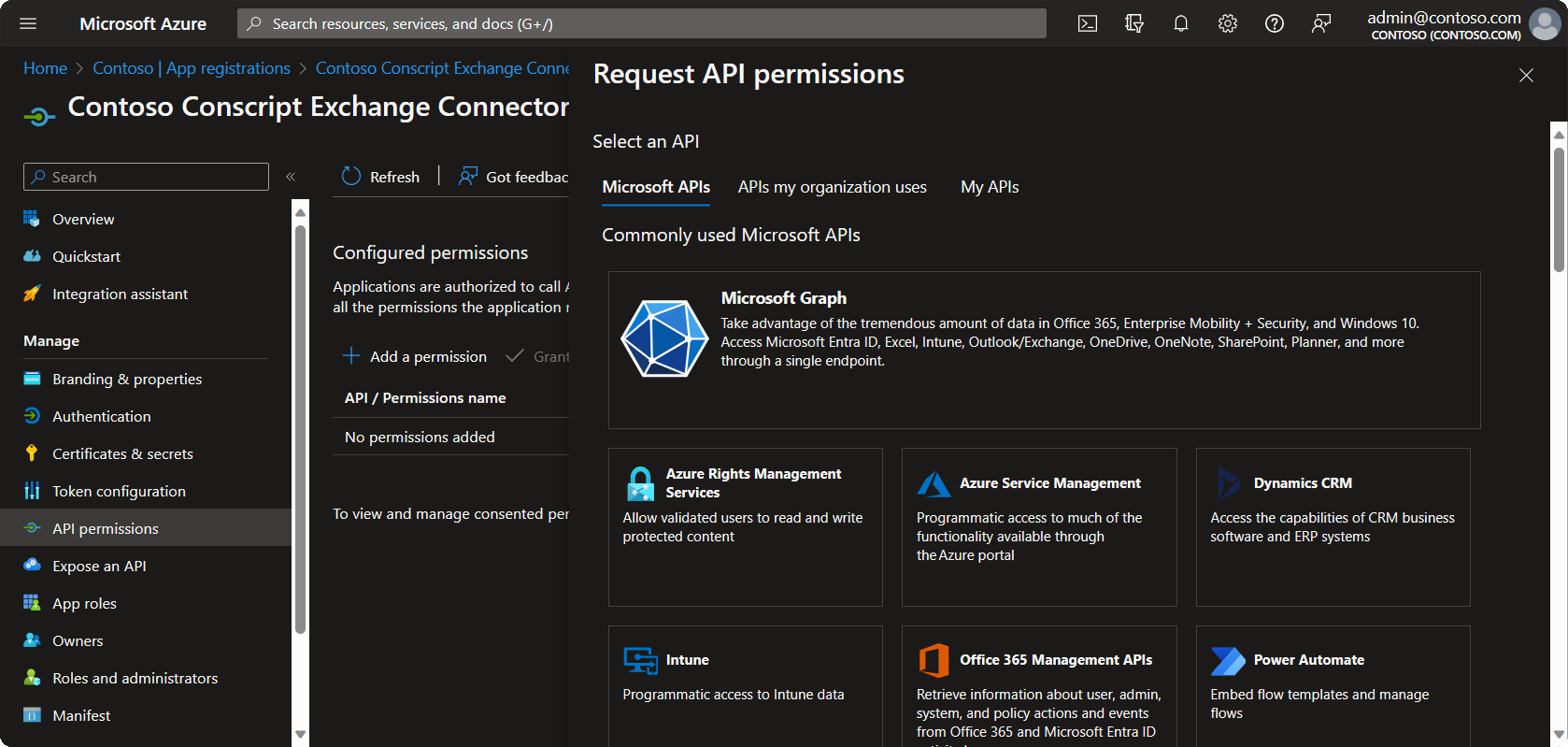Select Azure Rights Management Services card
The width and height of the screenshot is (1568, 747).
(x=746, y=527)
